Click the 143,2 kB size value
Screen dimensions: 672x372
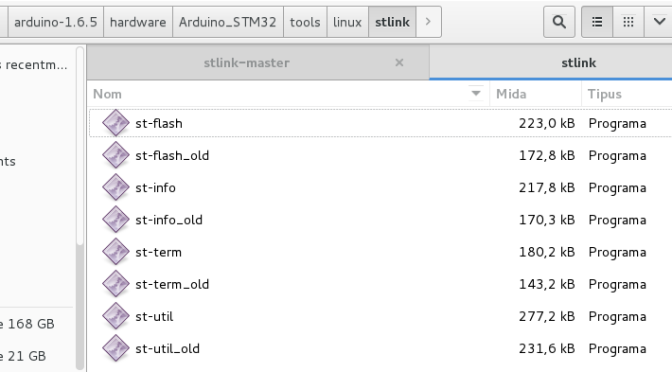point(547,284)
